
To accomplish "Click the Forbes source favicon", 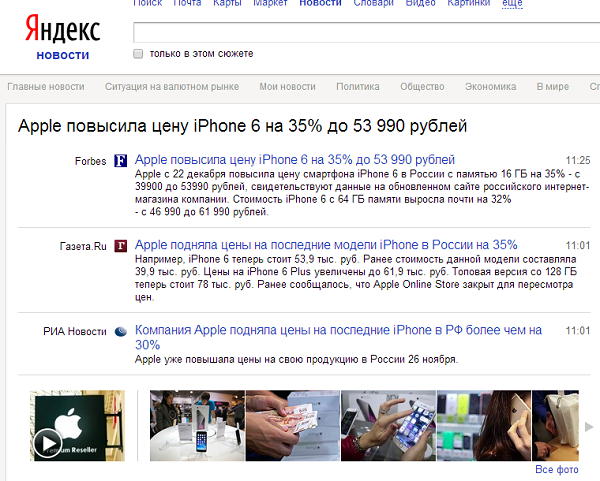I will (x=120, y=160).
